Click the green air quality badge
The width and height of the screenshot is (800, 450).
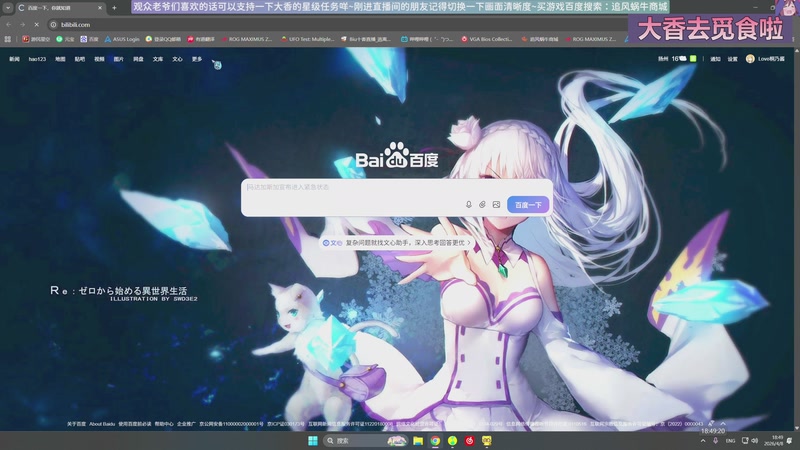(x=693, y=59)
